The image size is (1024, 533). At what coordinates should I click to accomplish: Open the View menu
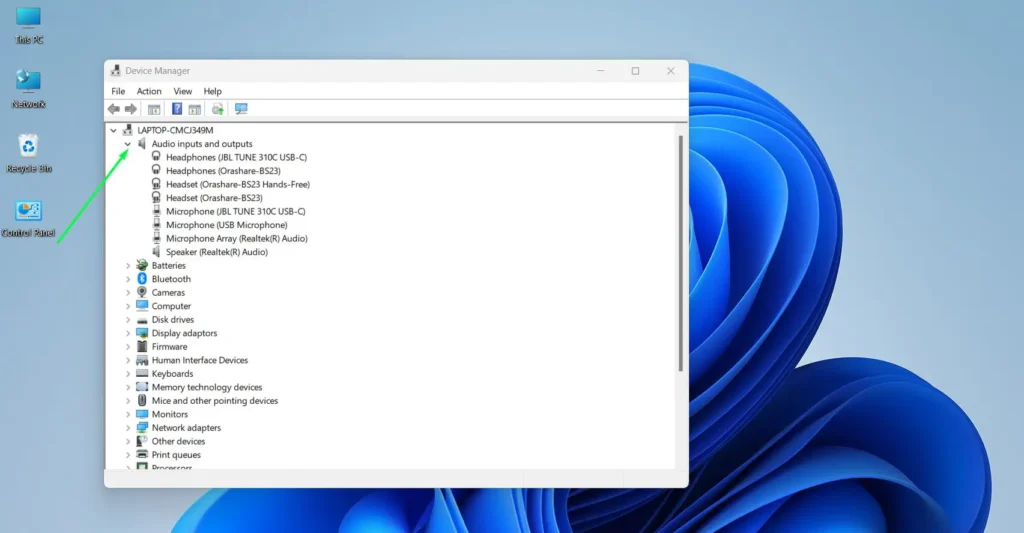tap(182, 91)
